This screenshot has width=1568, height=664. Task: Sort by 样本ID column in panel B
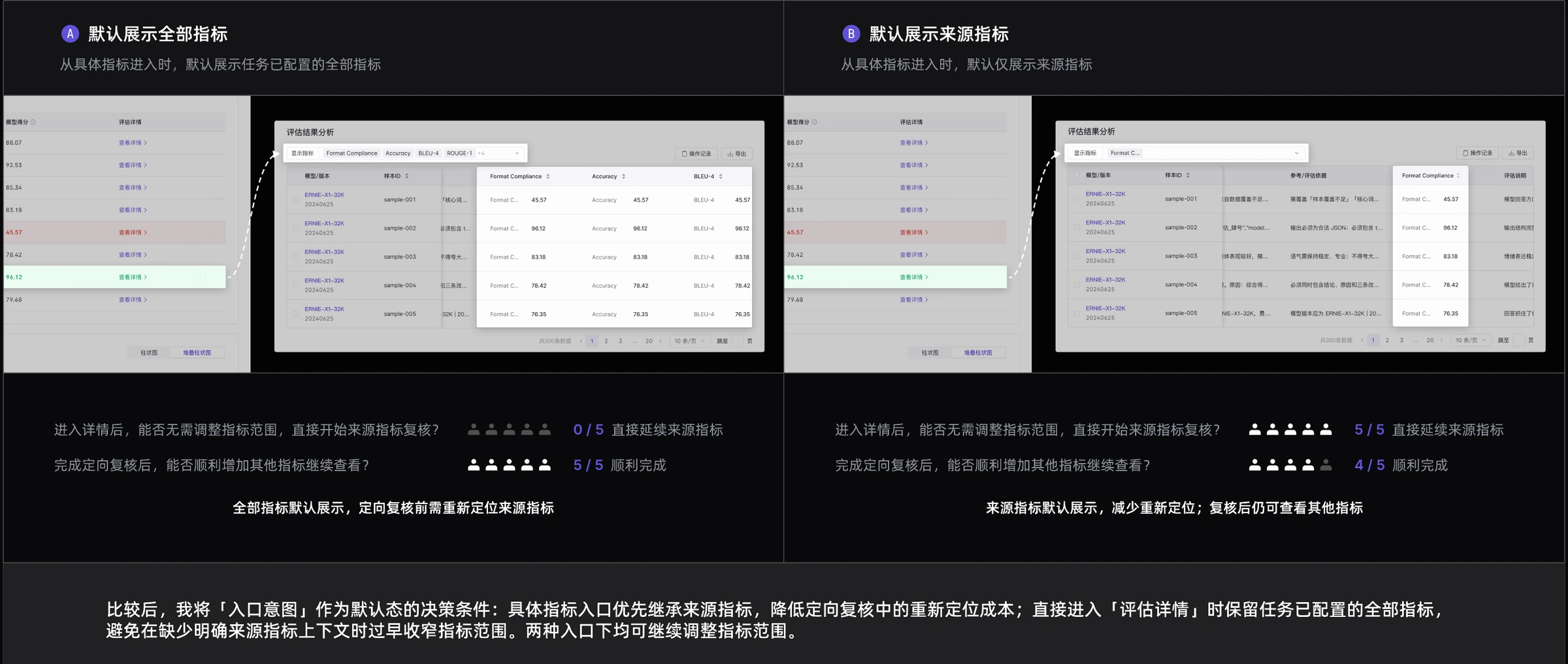pyautogui.click(x=1188, y=175)
